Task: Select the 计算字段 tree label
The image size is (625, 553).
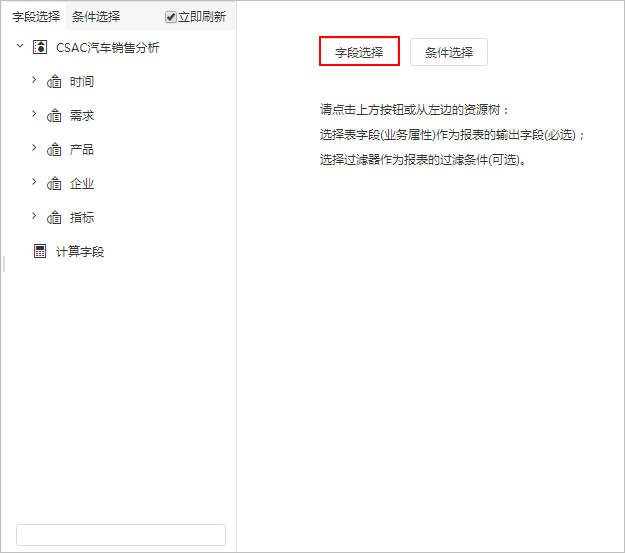Action: [80, 252]
